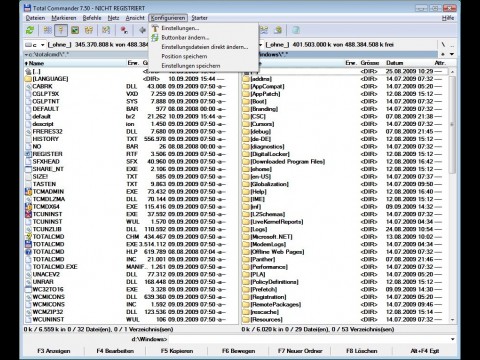480x360 pixels.
Task: Click the Alt+F4 Exit button
Action: click(x=425, y=351)
